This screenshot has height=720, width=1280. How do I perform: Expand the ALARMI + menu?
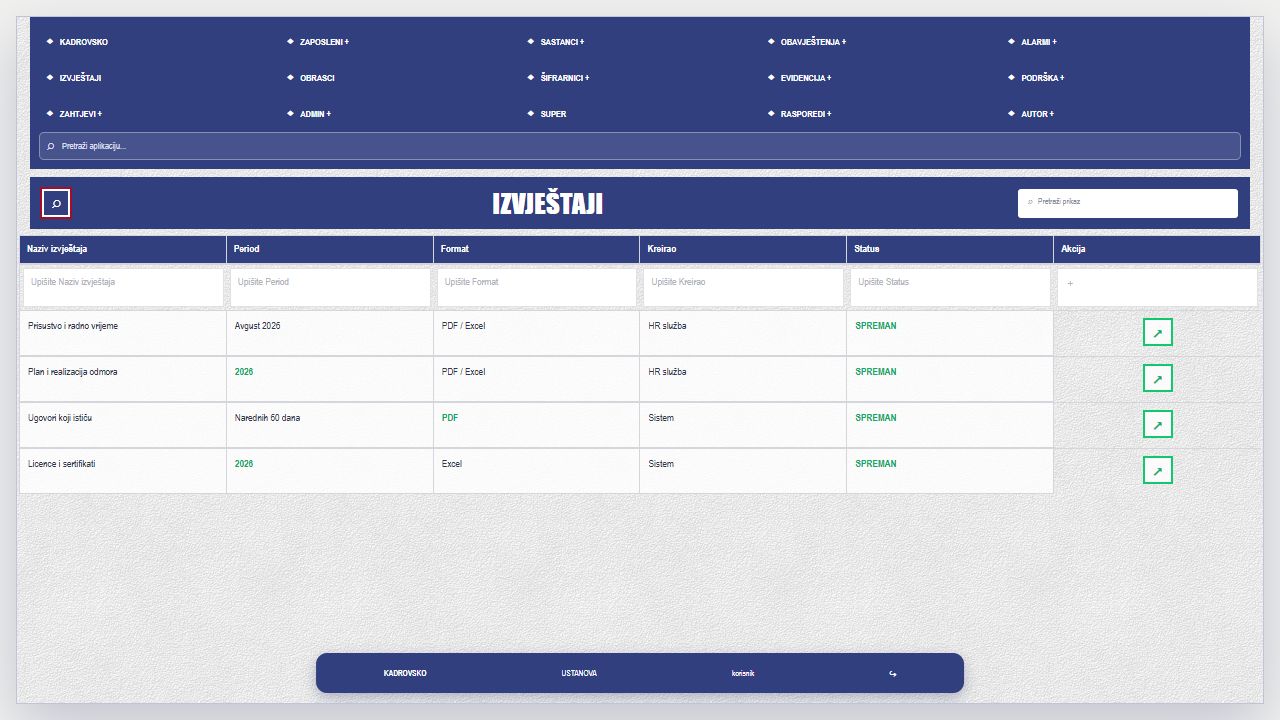point(1038,42)
